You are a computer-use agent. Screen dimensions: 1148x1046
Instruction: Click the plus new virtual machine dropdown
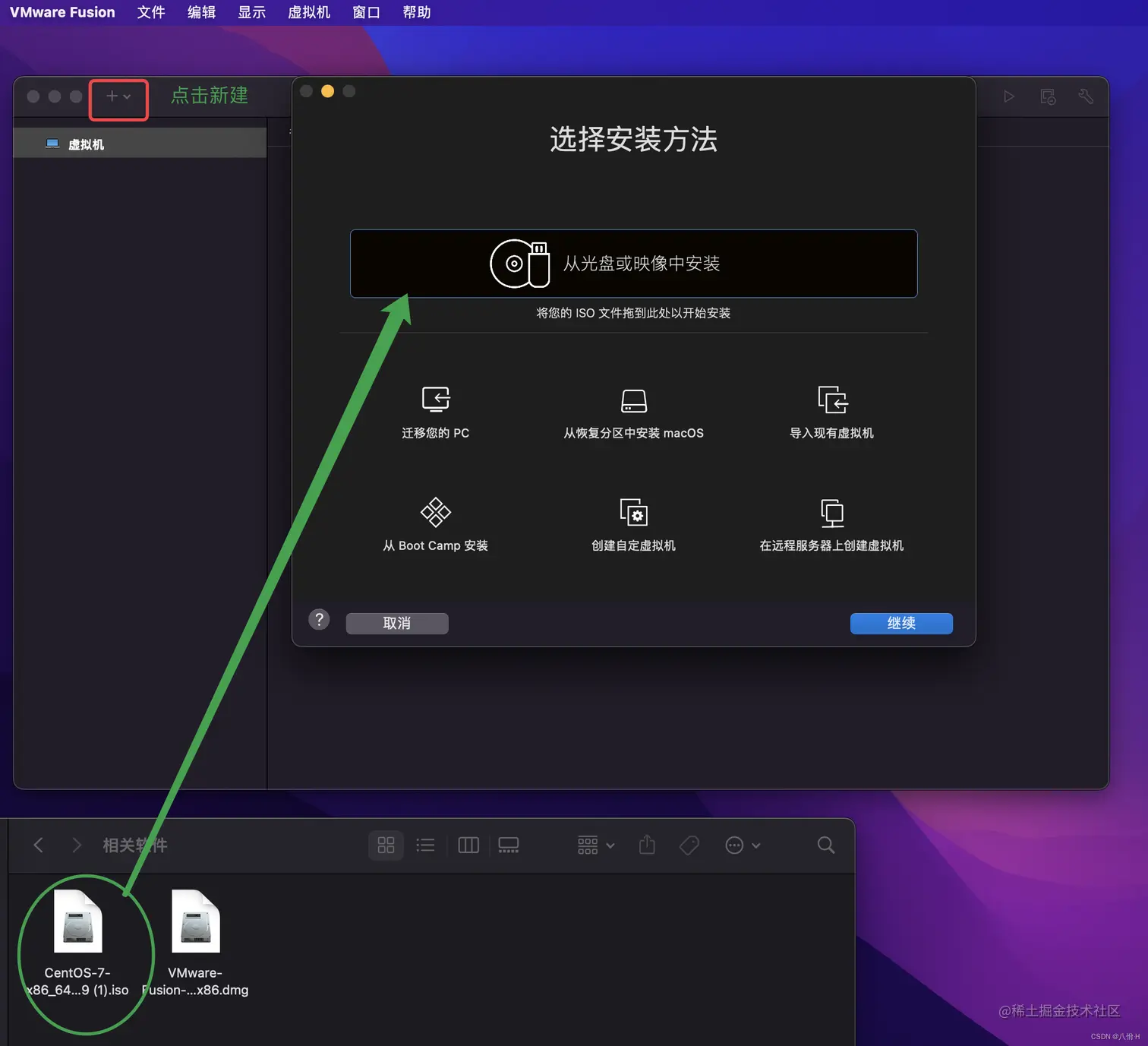(x=118, y=97)
